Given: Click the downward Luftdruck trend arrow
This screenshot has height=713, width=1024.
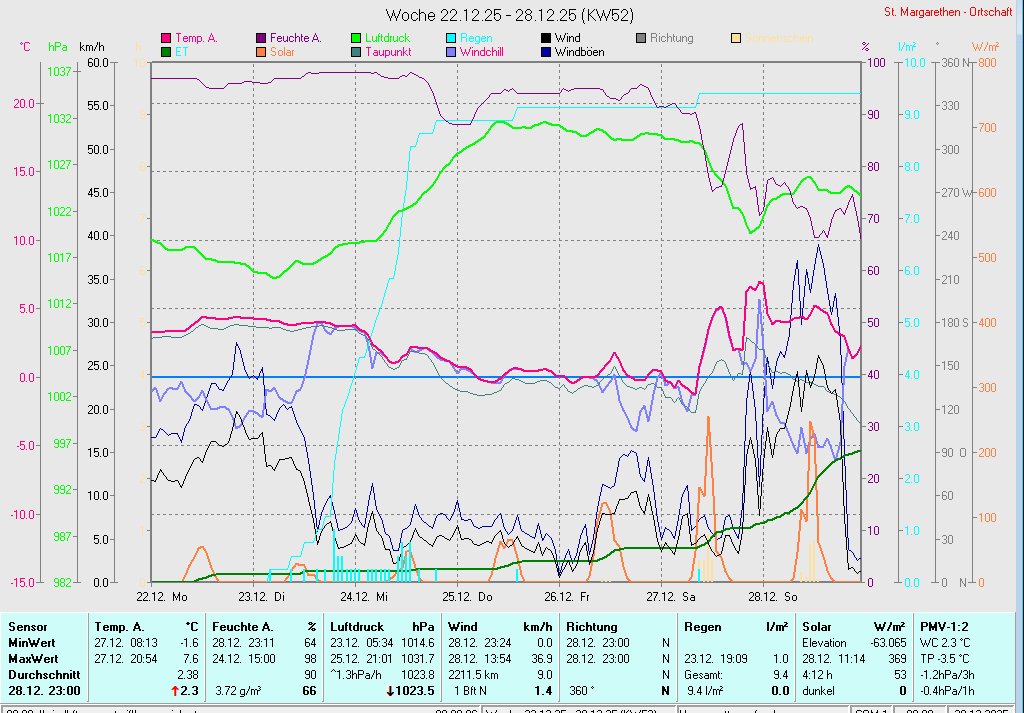Looking at the screenshot, I should pyautogui.click(x=389, y=691).
